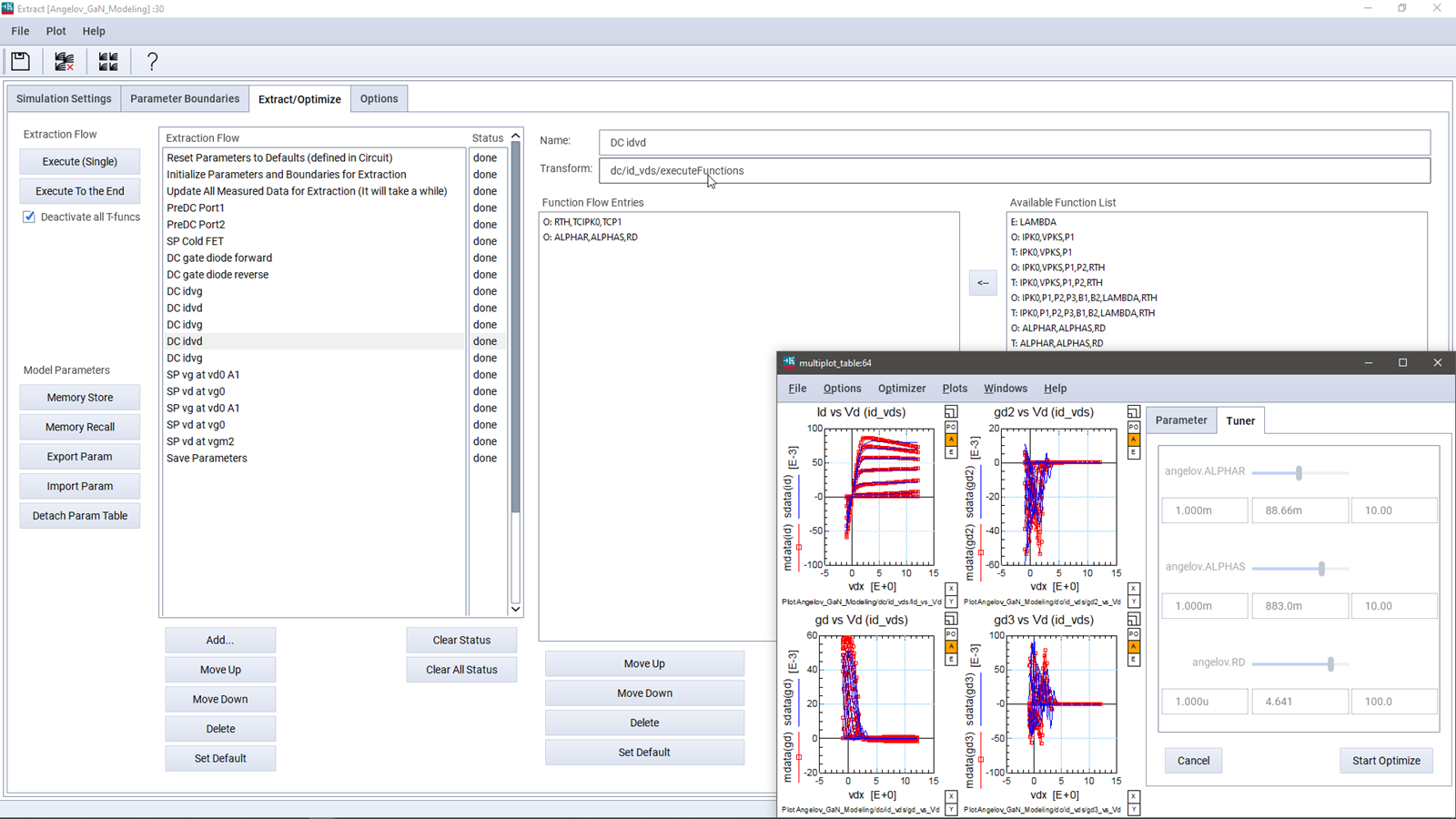This screenshot has width=1456, height=819.
Task: Click the Execute To the End button
Action: tap(79, 190)
